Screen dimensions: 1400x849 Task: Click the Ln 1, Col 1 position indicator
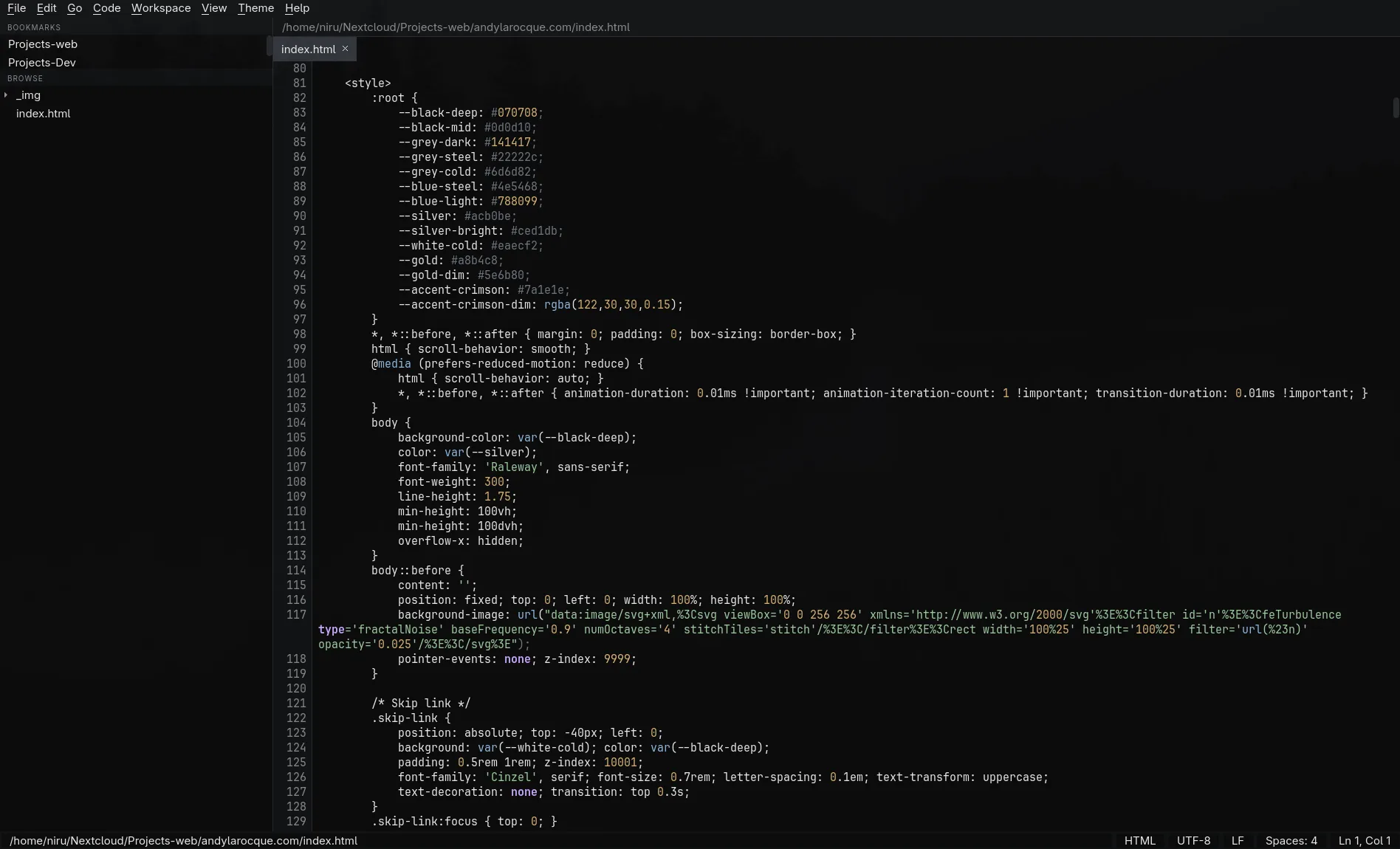click(1364, 841)
